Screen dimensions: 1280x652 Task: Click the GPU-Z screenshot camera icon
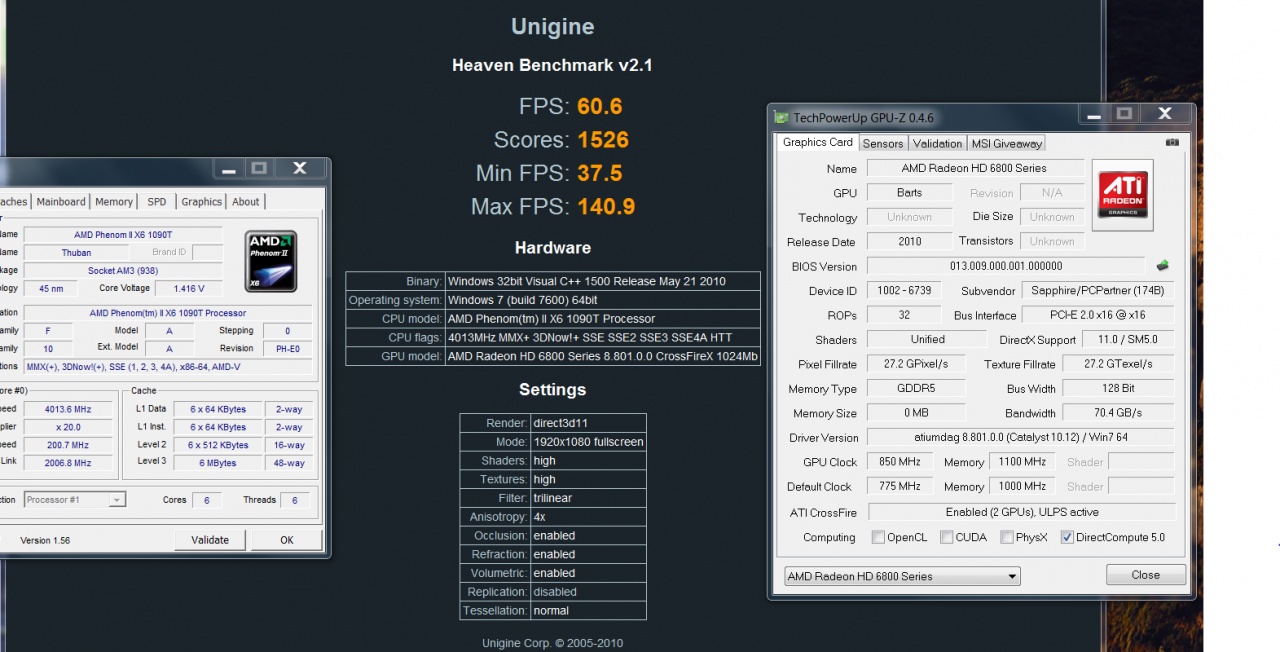[1172, 143]
